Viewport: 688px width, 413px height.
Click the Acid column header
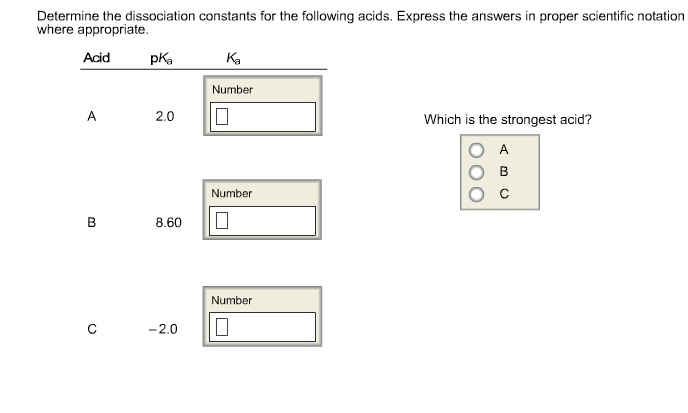tap(96, 57)
